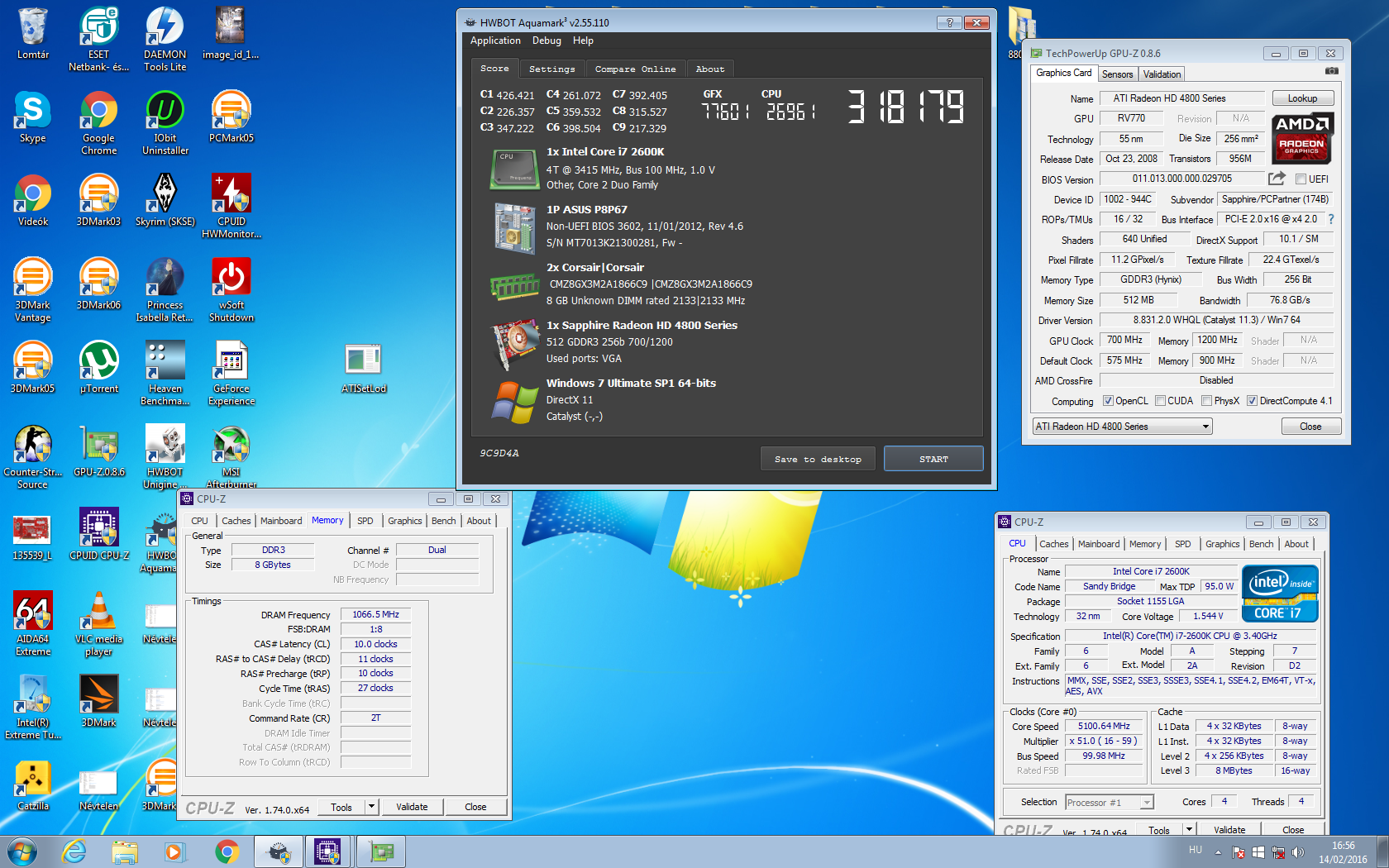This screenshot has width=1389, height=868.
Task: Toggle UEFI checkbox in GPU-Z
Action: [x=1301, y=179]
